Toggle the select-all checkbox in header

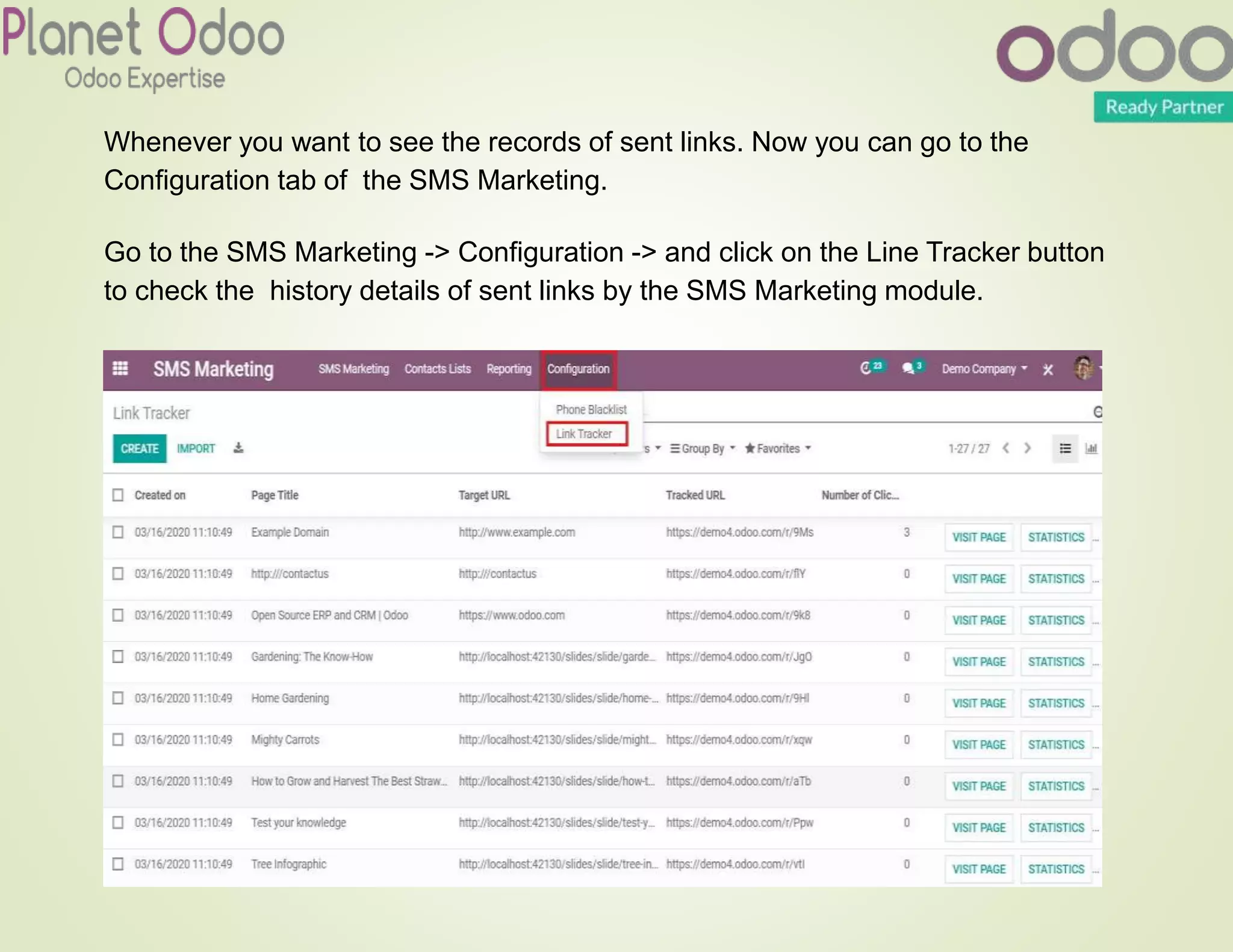(x=118, y=495)
